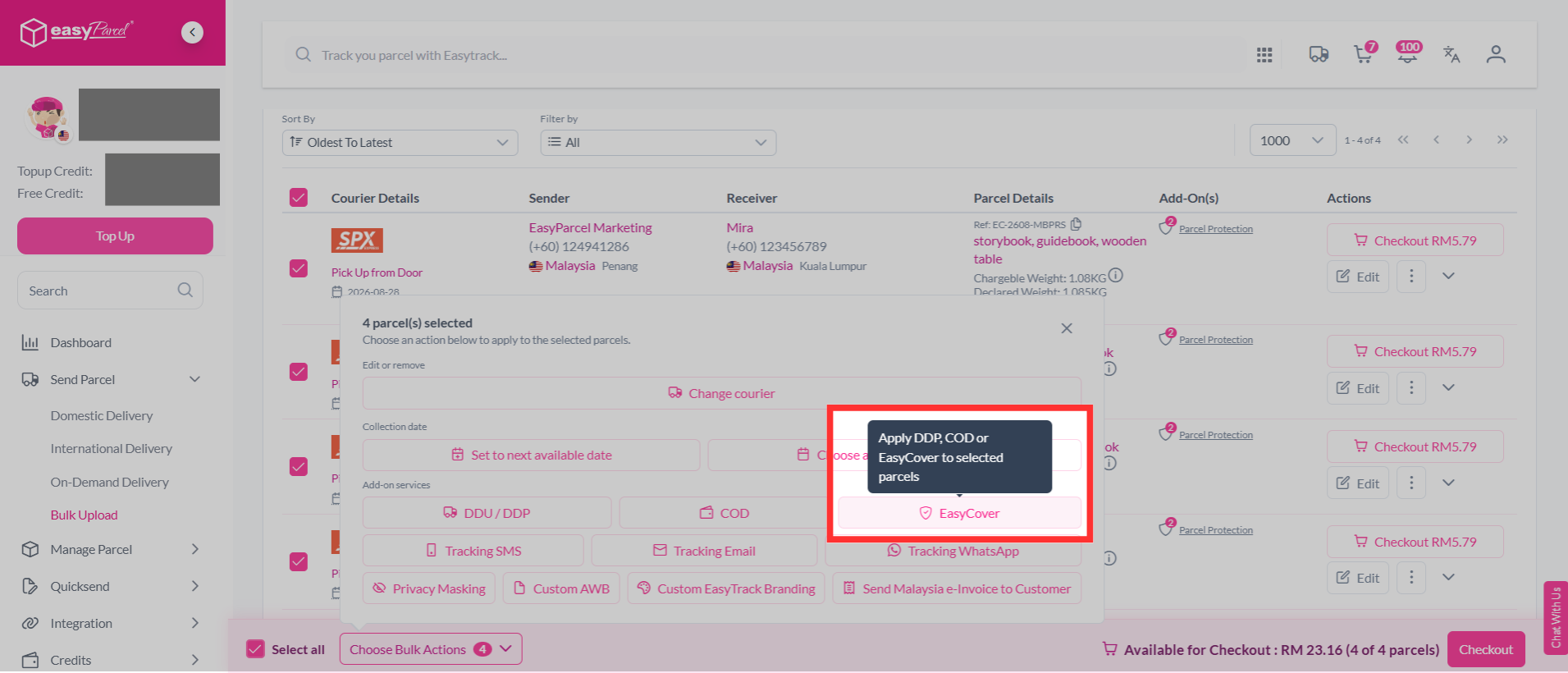Screen dimensions: 1568x673
Task: Open the rows per page dropdown showing 1000
Action: click(x=1293, y=140)
